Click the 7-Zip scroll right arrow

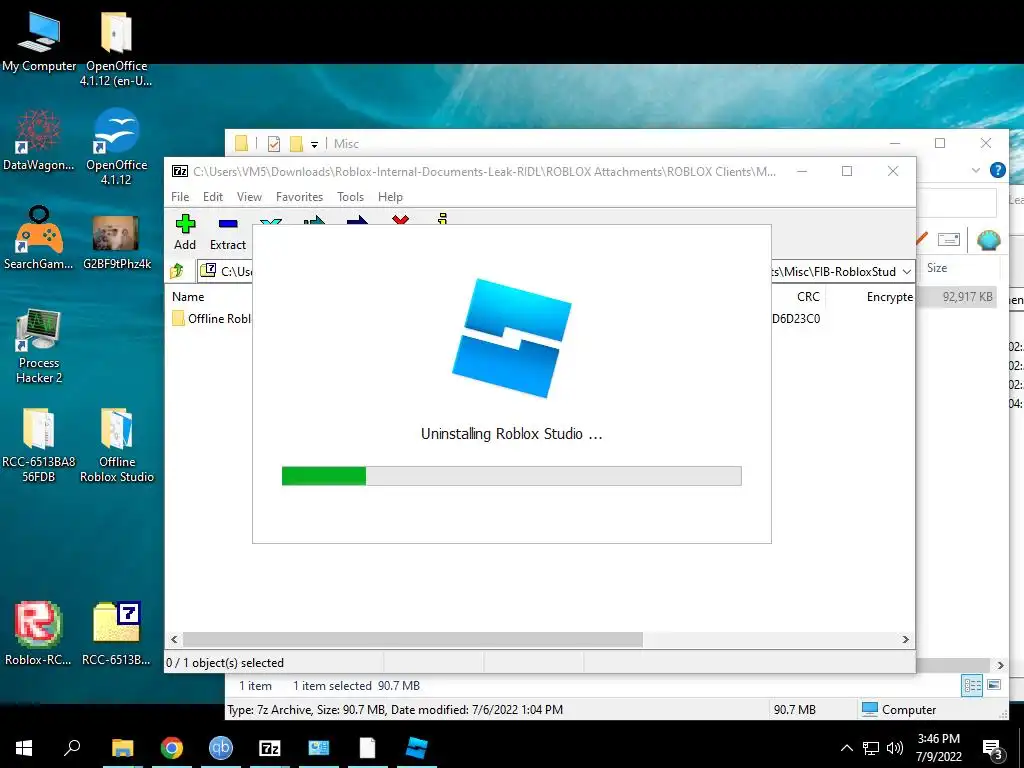905,639
